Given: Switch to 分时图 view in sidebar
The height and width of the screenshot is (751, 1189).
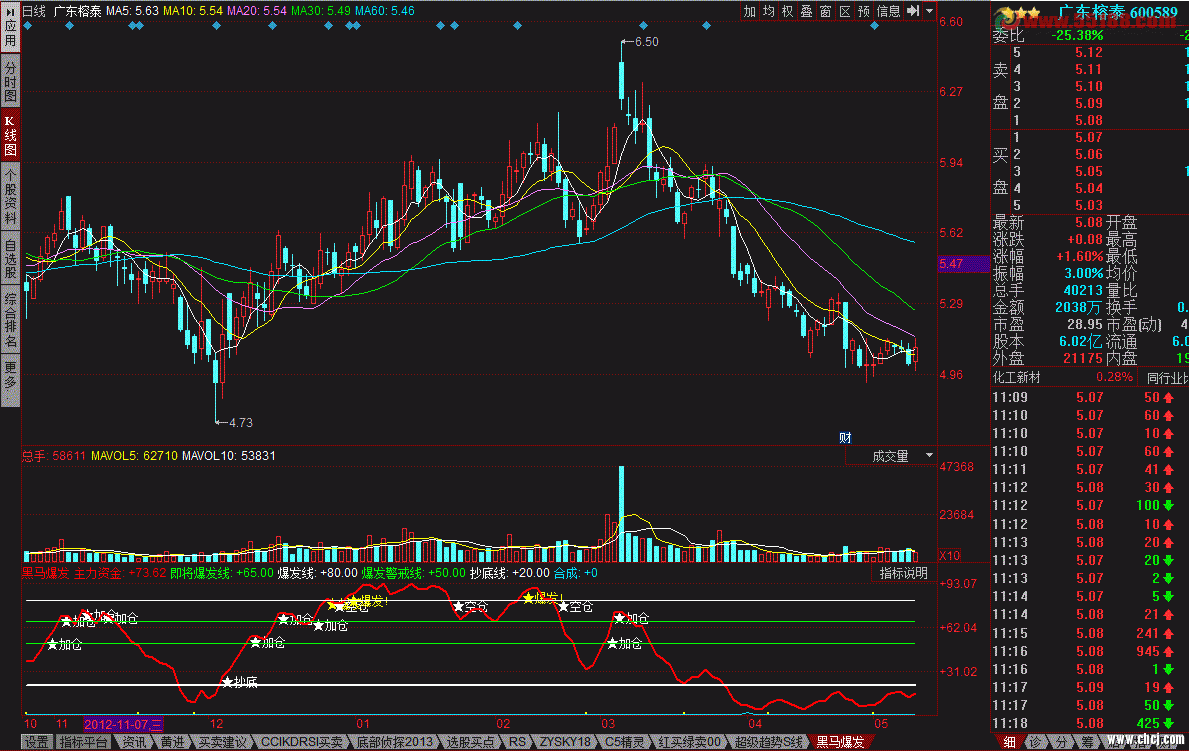Looking at the screenshot, I should 10,82.
